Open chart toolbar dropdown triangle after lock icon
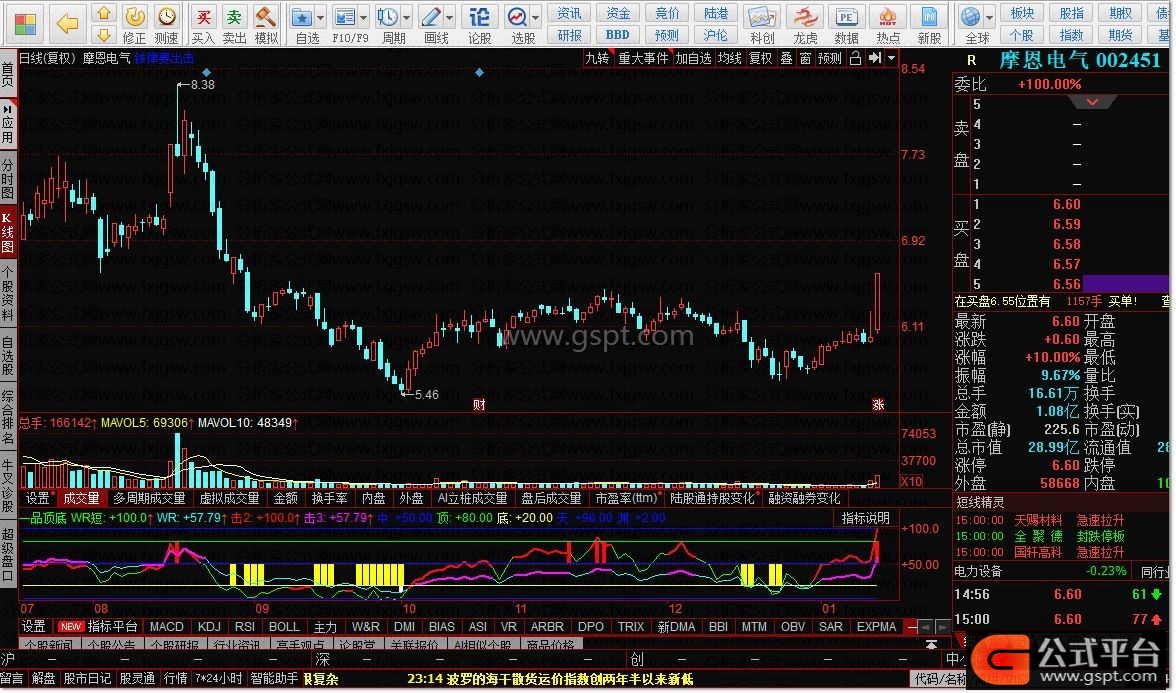 point(891,58)
